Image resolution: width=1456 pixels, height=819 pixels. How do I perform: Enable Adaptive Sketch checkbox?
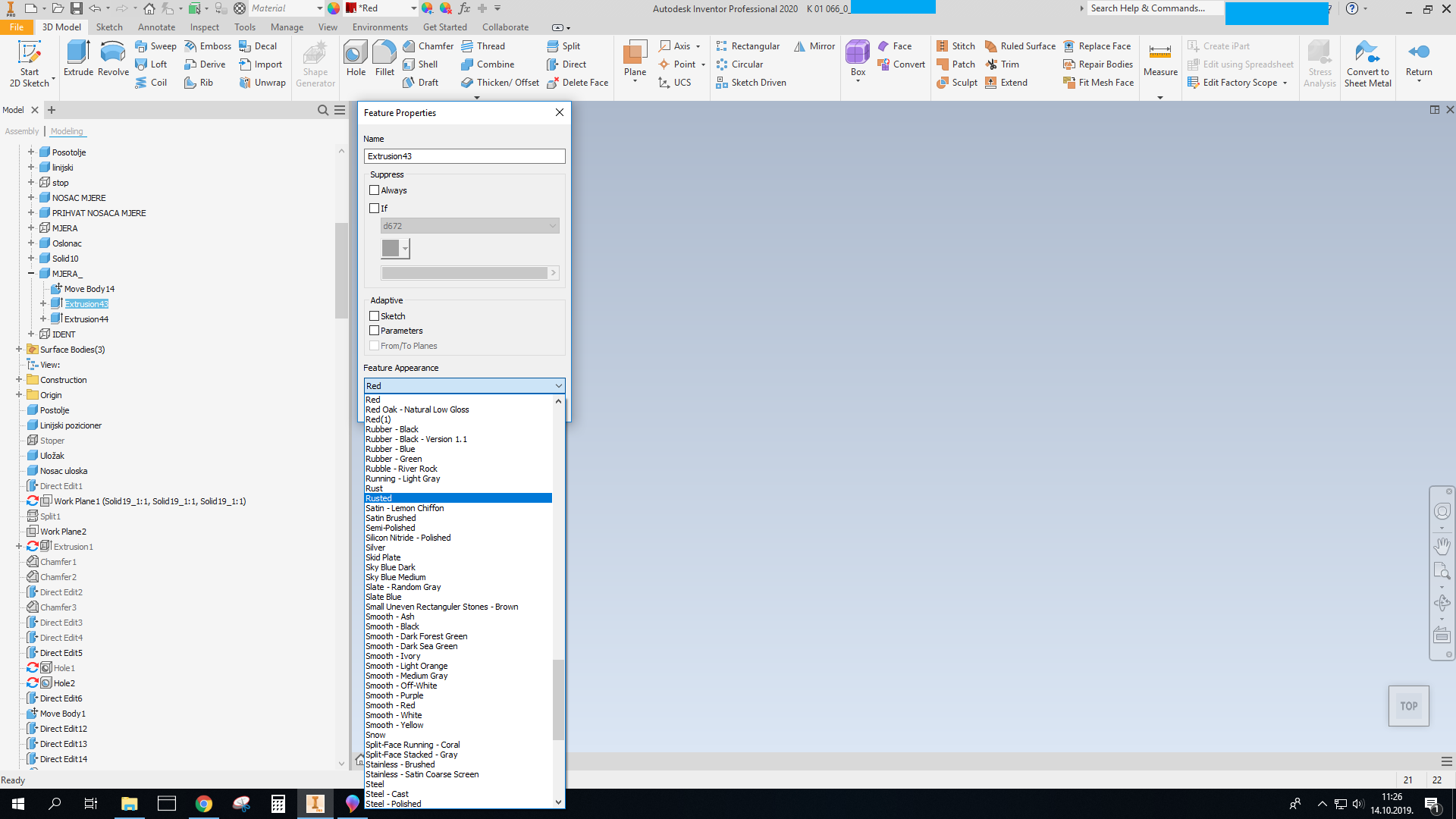point(375,316)
